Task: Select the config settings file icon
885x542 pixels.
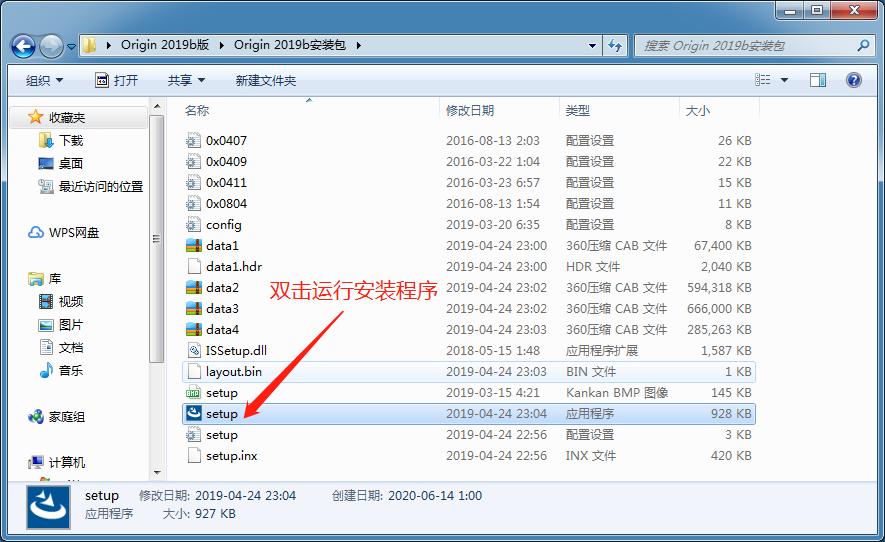Action: coord(194,225)
